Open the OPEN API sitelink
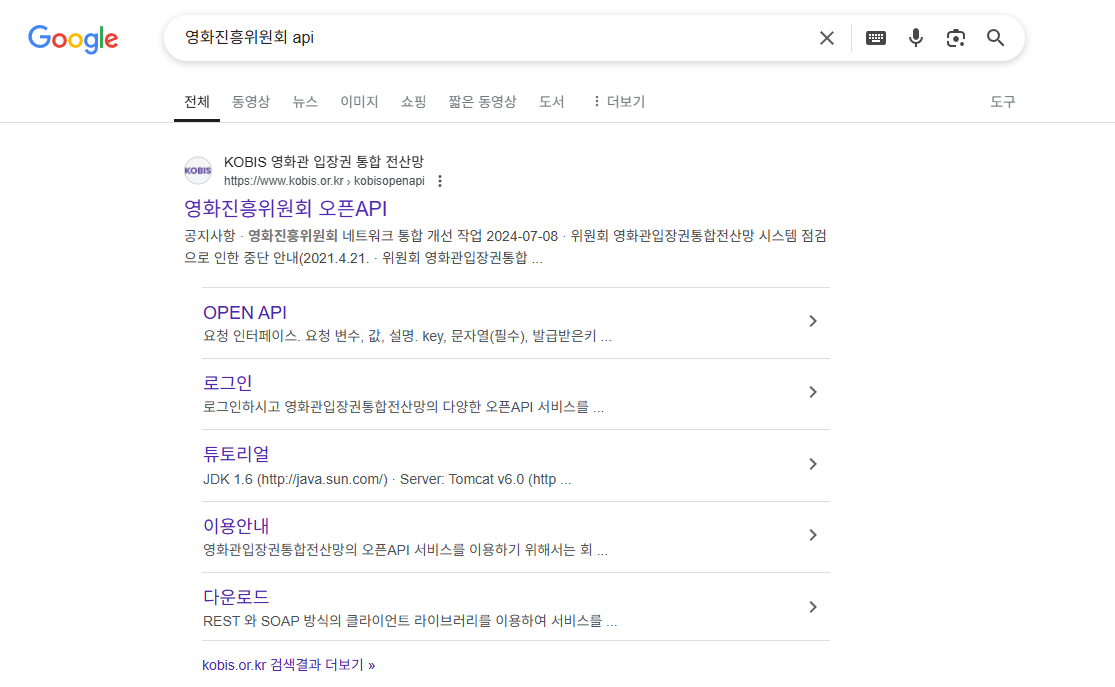Viewport: 1115px width, 687px height. [x=245, y=313]
